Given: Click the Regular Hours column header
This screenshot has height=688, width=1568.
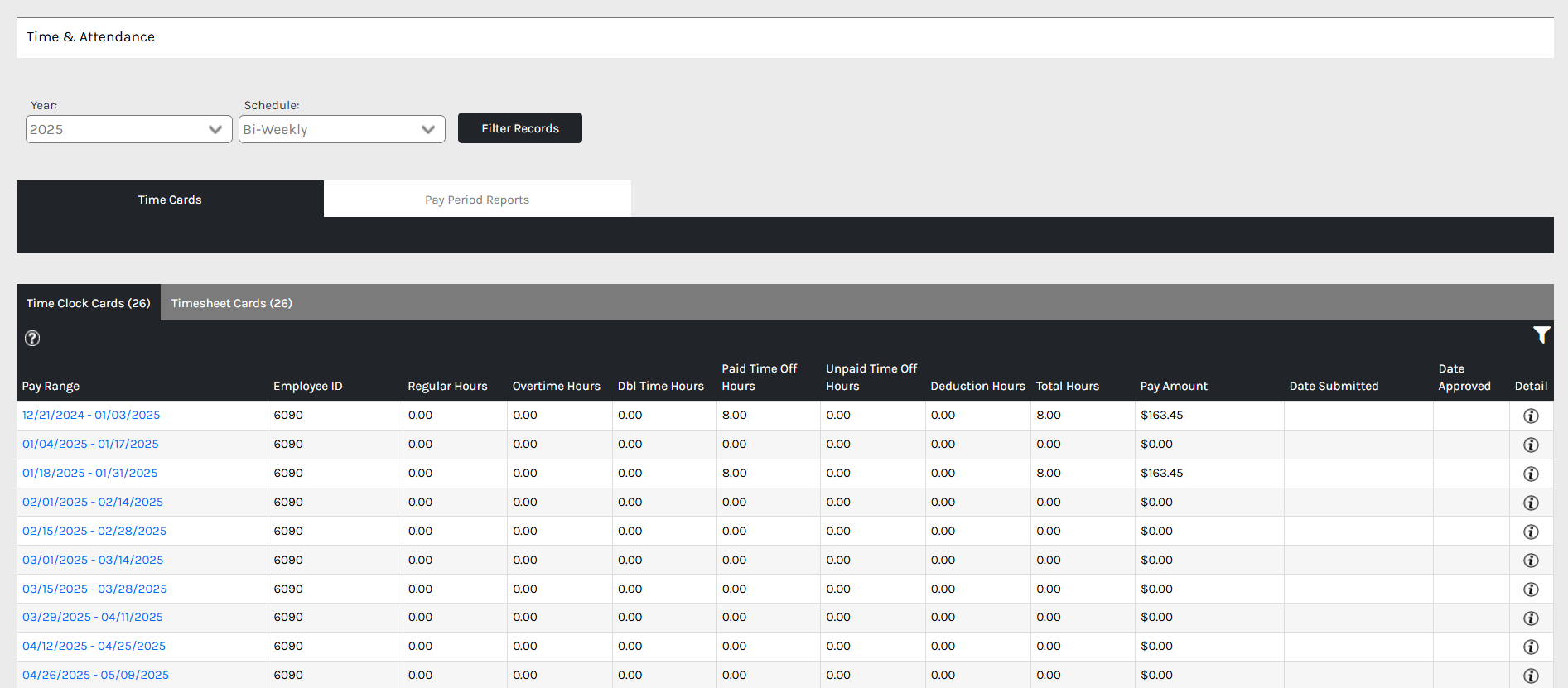Looking at the screenshot, I should 447,386.
